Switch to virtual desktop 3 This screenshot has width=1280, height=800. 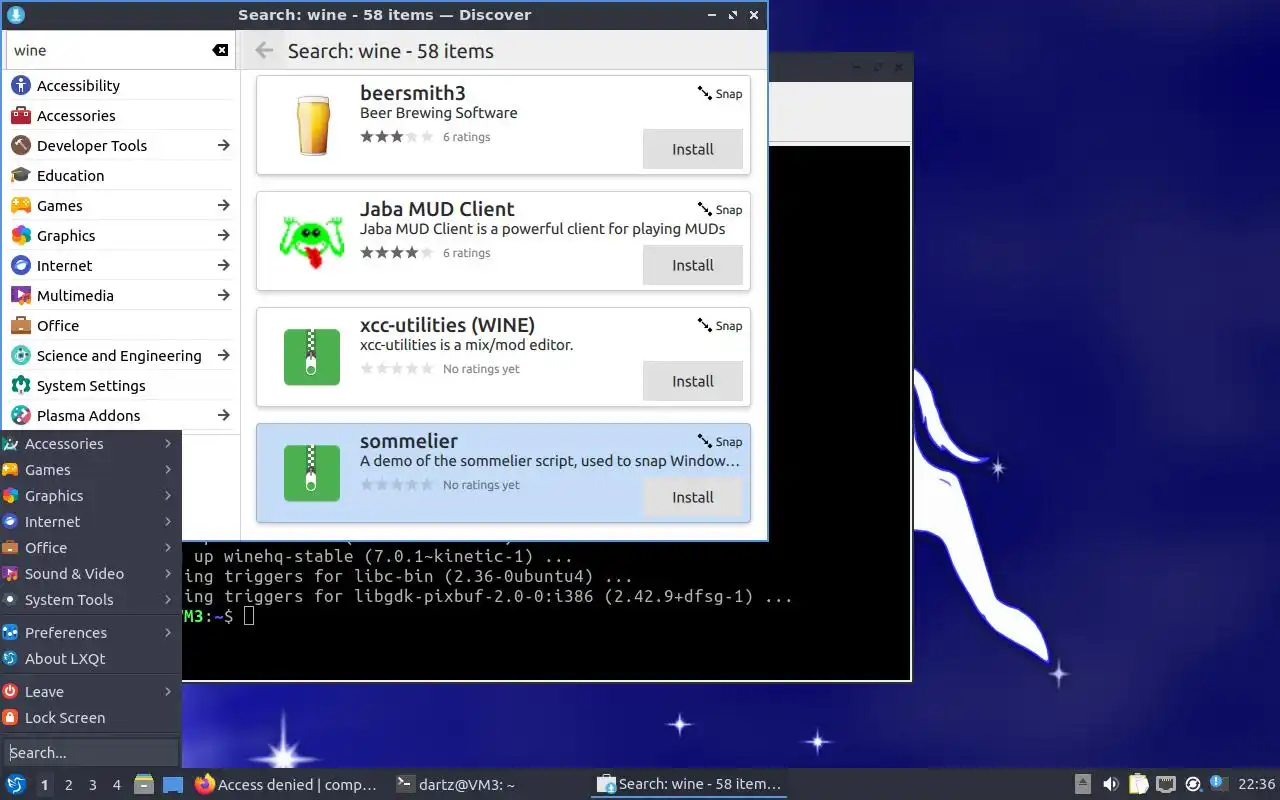tap(92, 785)
